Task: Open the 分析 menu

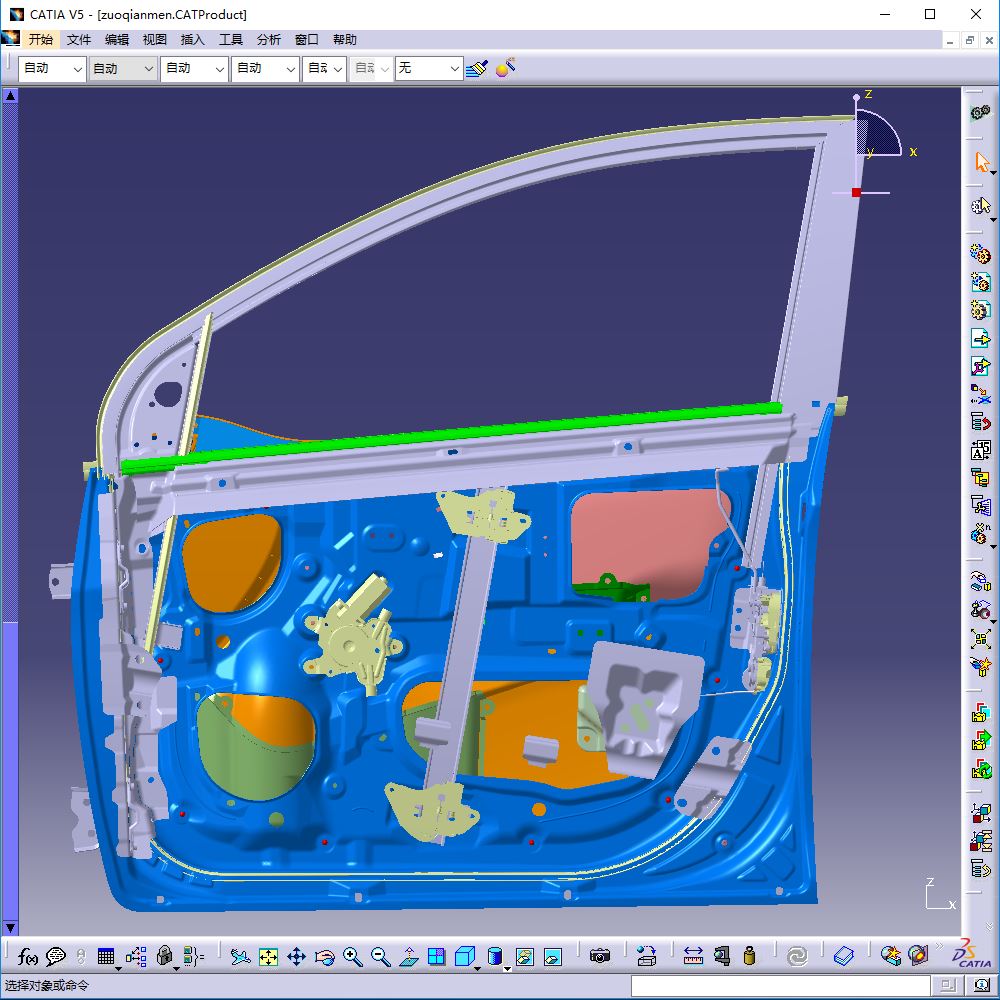Action: point(268,40)
